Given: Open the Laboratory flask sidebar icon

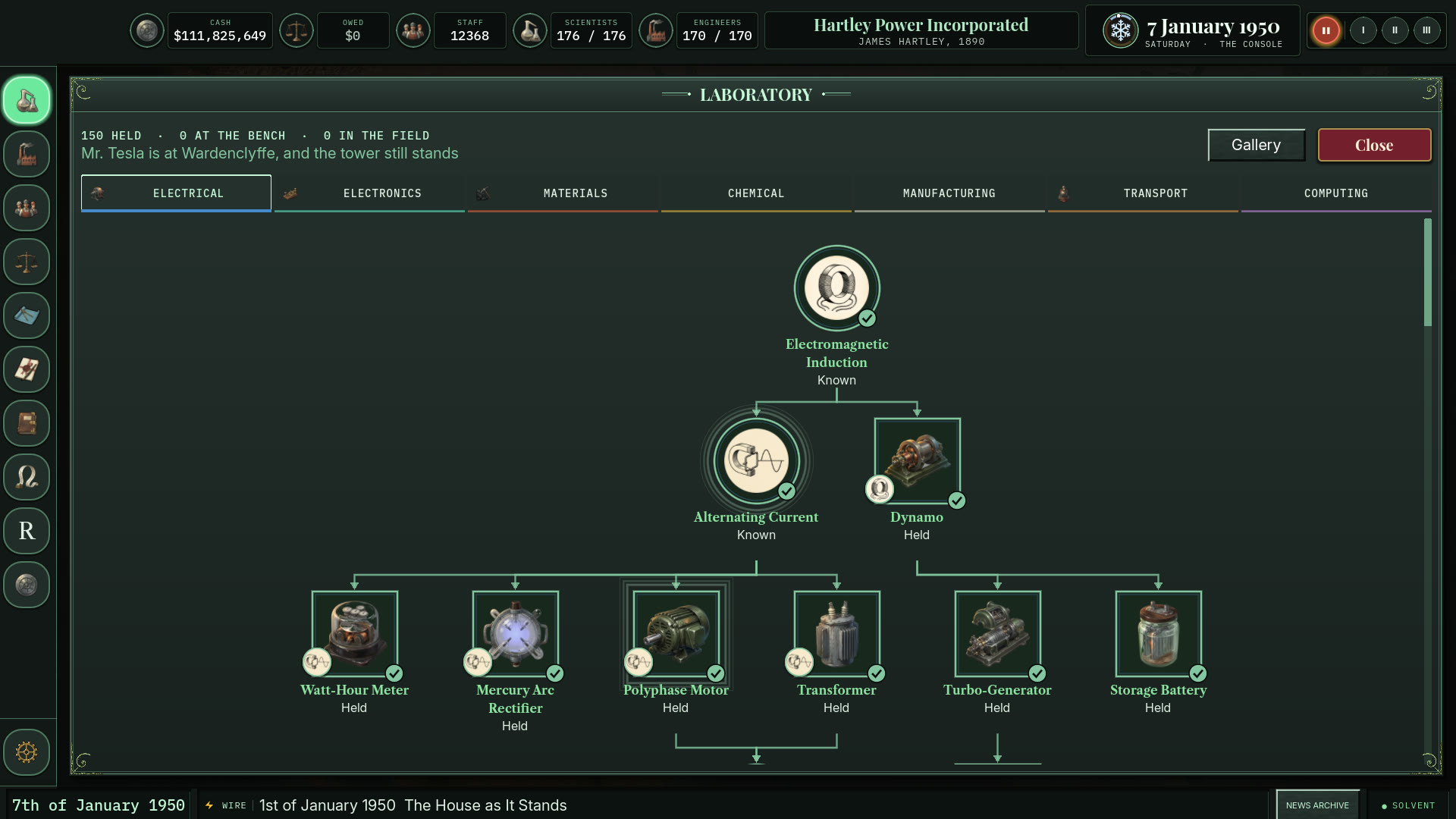Looking at the screenshot, I should pos(27,100).
